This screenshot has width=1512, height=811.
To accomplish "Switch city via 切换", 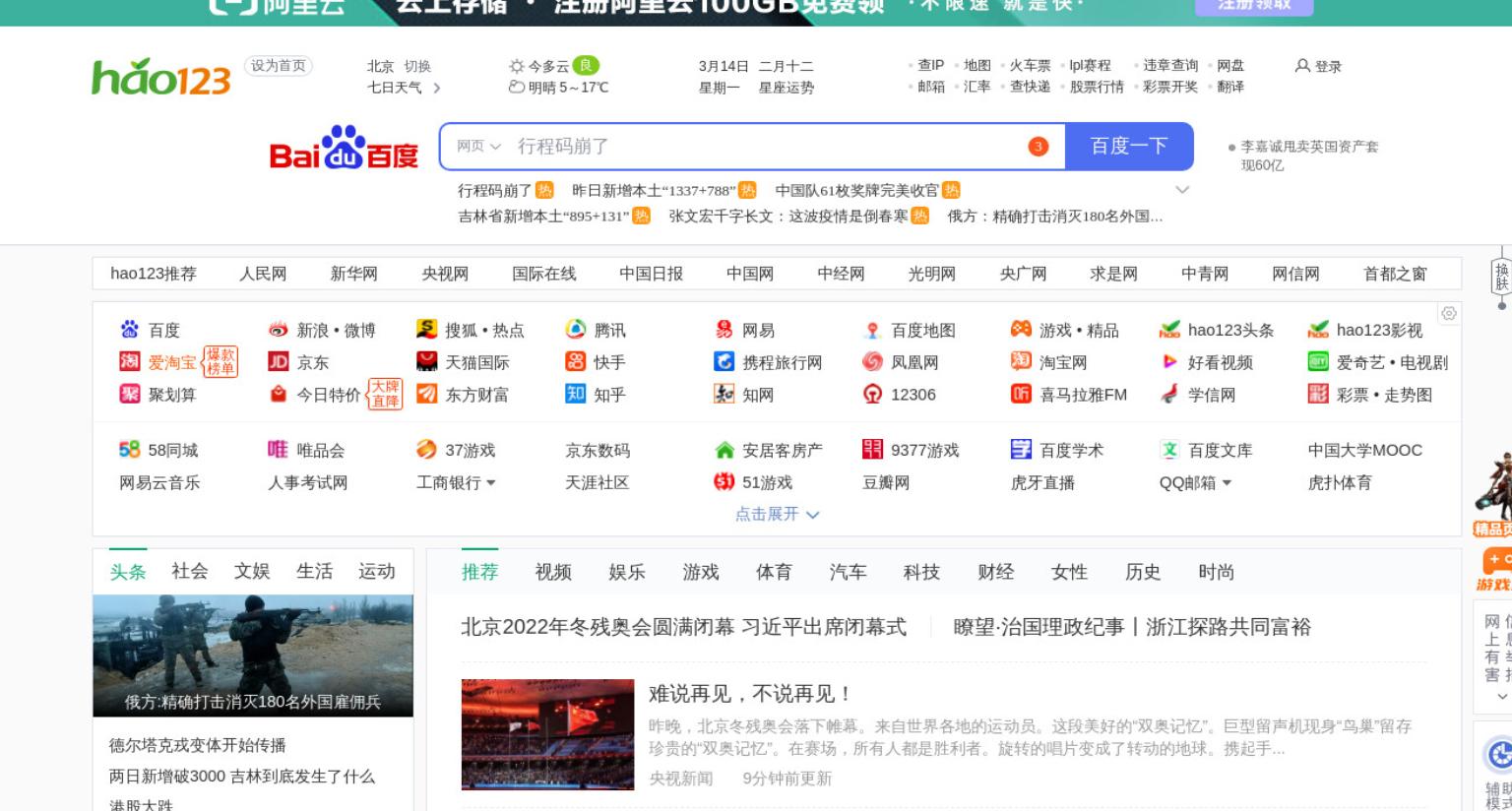I will (x=417, y=66).
